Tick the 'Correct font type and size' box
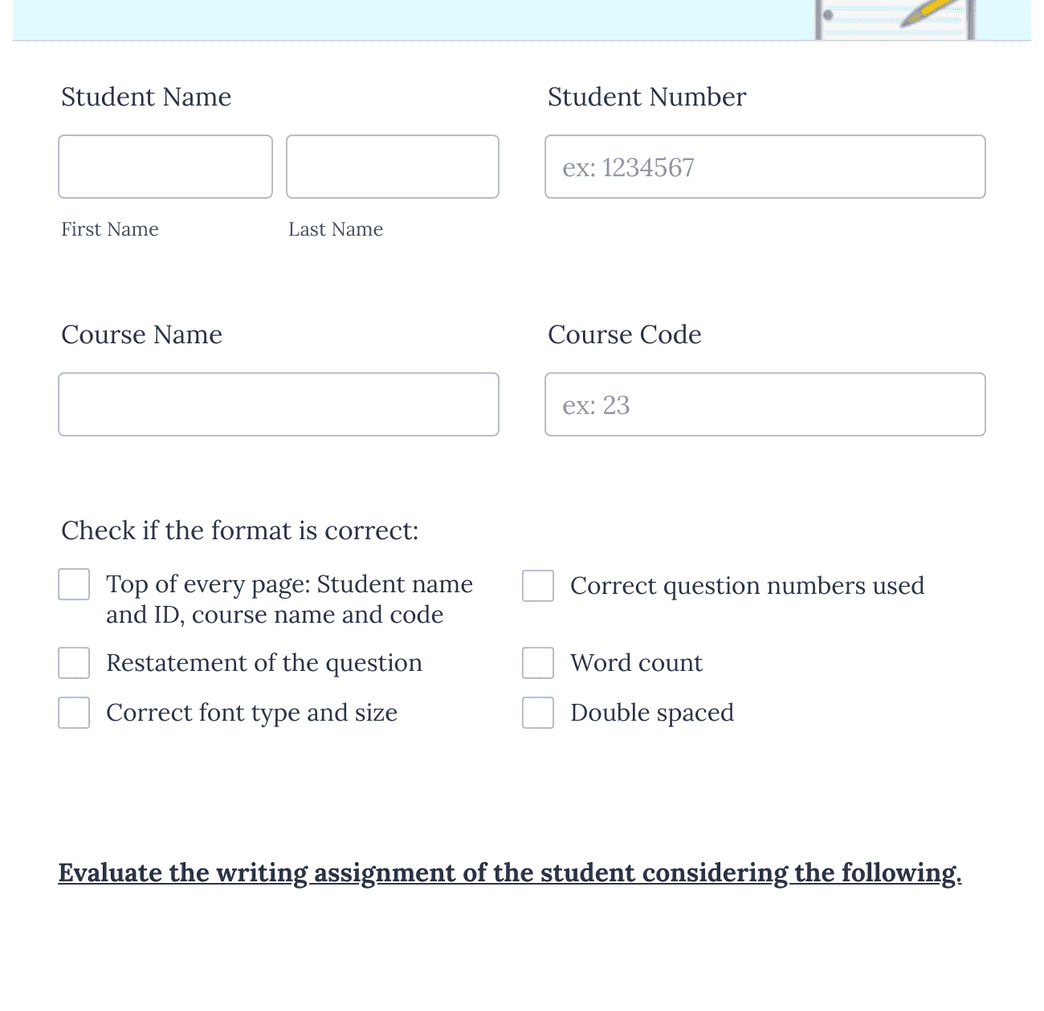The height and width of the screenshot is (1011, 1044). pos(73,712)
